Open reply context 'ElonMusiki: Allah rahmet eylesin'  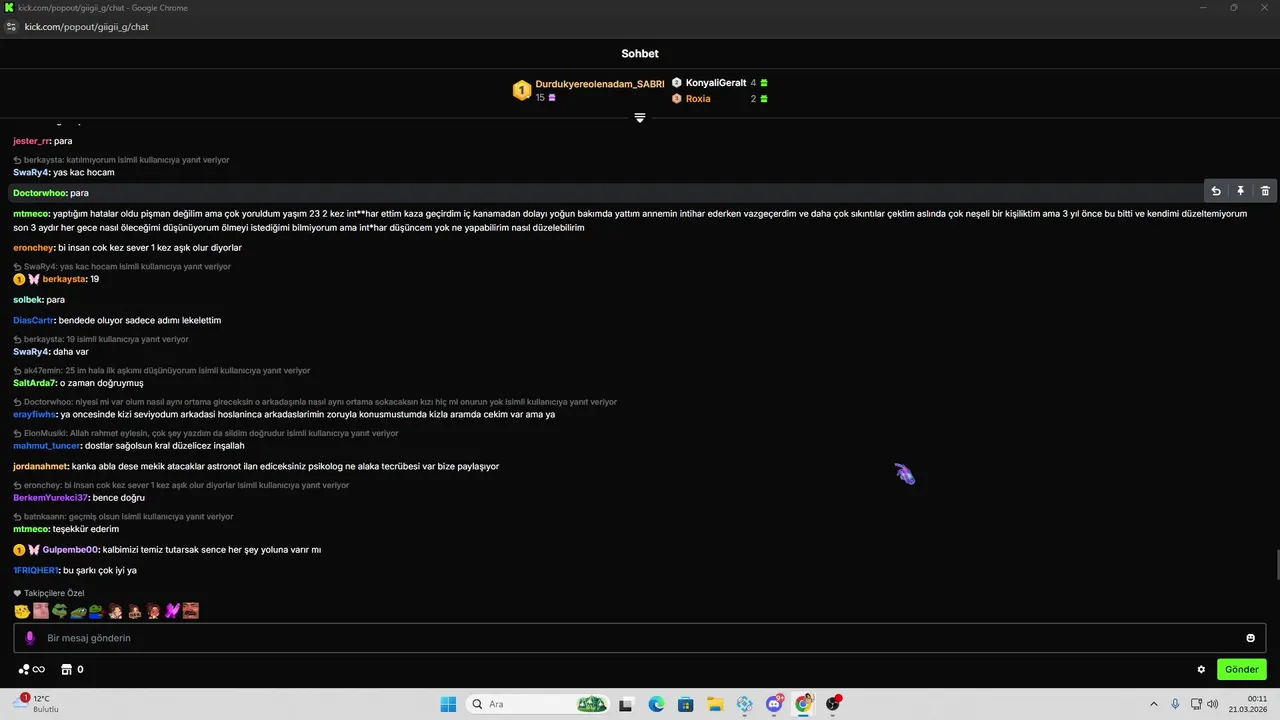coord(206,433)
